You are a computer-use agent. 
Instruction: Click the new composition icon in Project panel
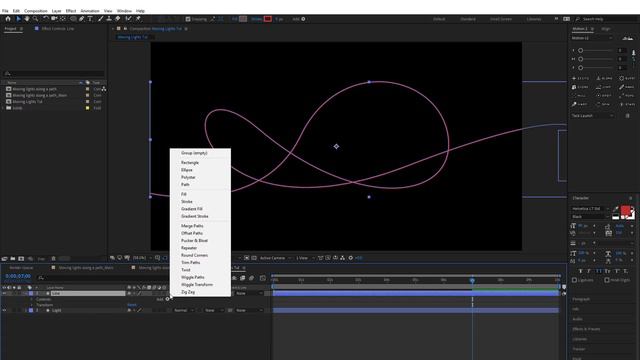(x=21, y=259)
